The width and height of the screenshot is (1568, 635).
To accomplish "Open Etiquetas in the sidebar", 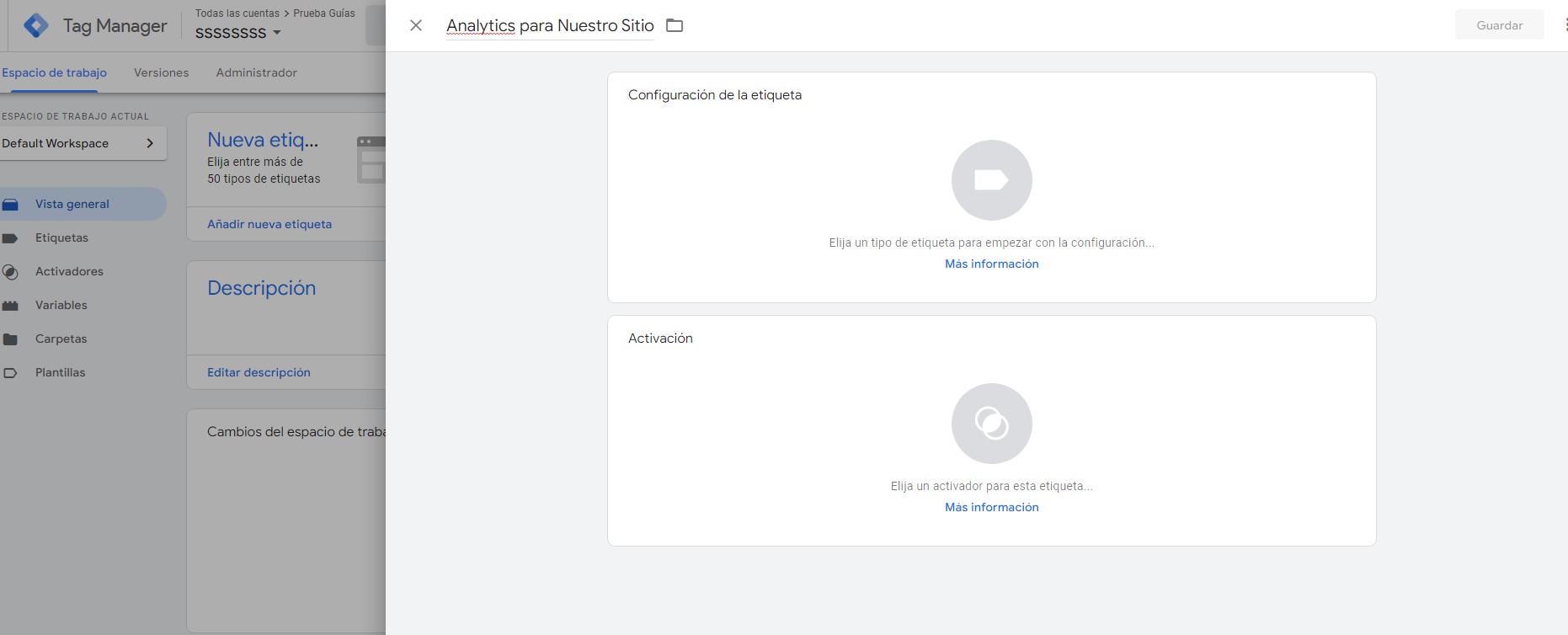I will [61, 237].
